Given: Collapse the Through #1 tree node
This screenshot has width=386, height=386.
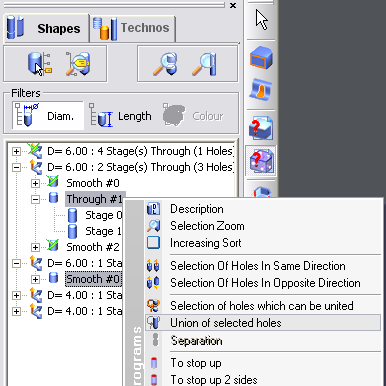Looking at the screenshot, I should 35,199.
